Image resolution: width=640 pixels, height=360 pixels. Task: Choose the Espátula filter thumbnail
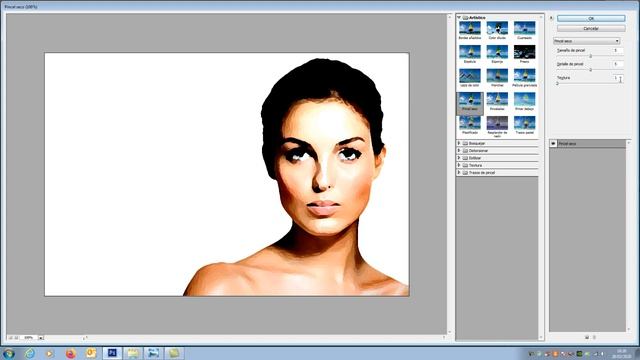click(470, 52)
